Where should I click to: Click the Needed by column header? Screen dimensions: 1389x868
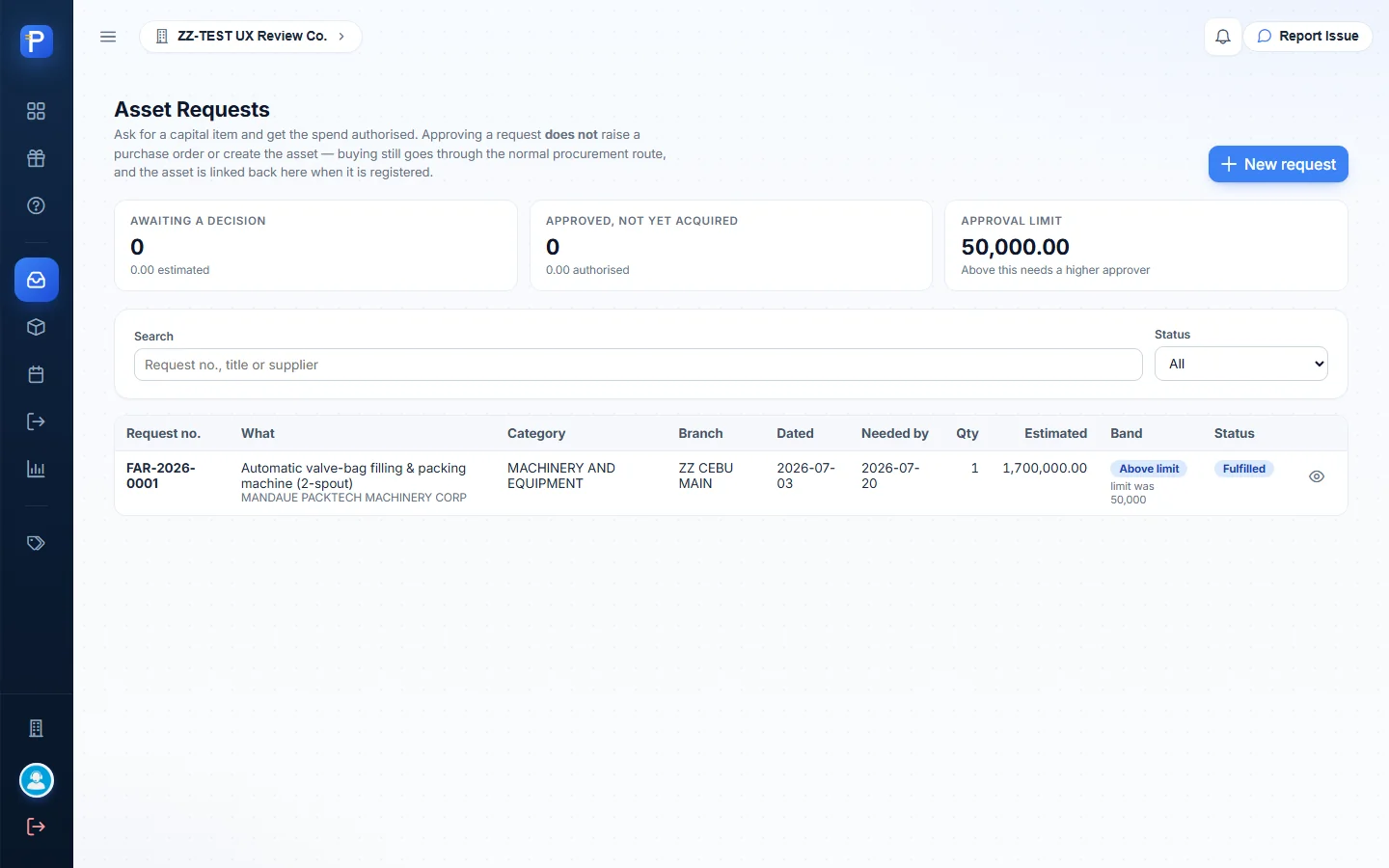click(x=895, y=433)
